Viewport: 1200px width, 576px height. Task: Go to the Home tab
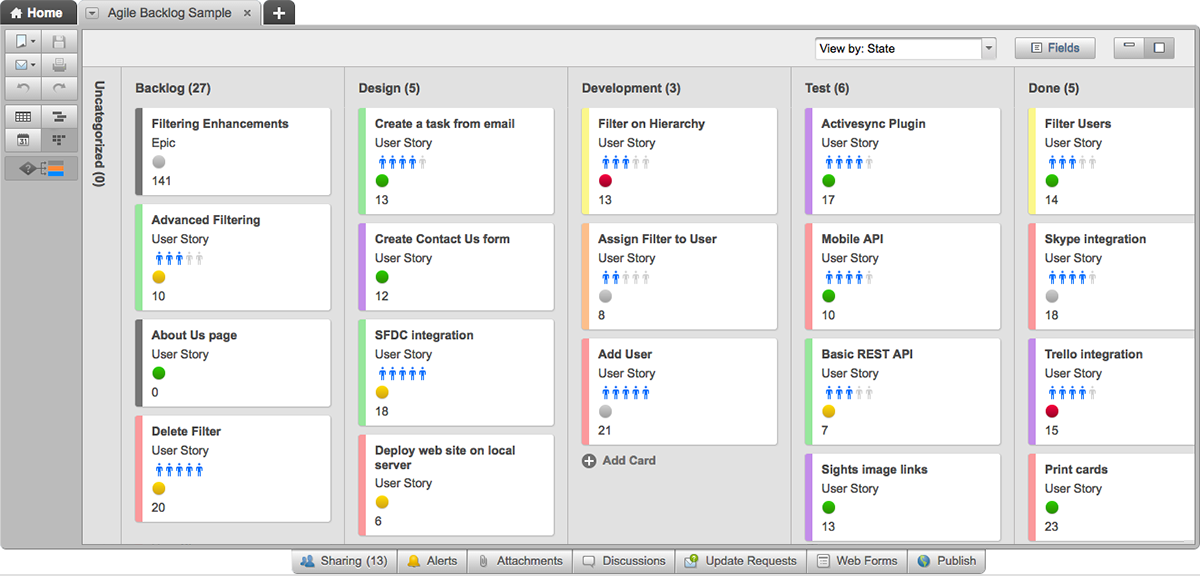tap(37, 13)
